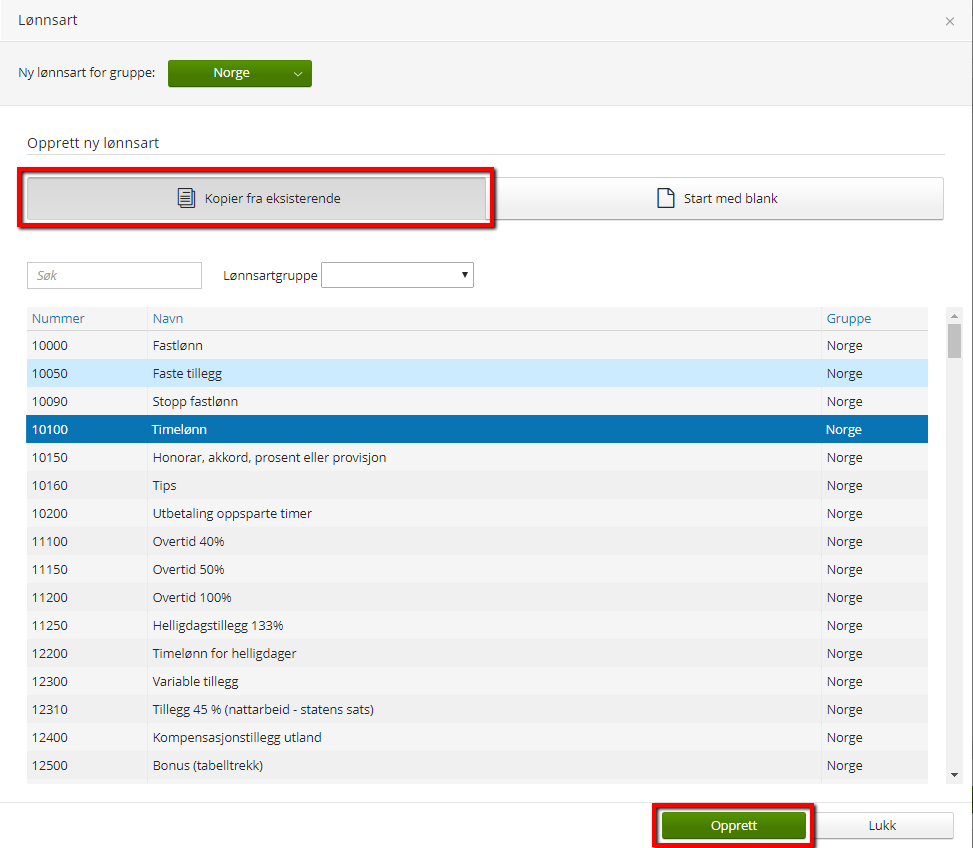Expand the Lønnsartgruppe combo box
The width and height of the screenshot is (973, 848).
[x=397, y=275]
